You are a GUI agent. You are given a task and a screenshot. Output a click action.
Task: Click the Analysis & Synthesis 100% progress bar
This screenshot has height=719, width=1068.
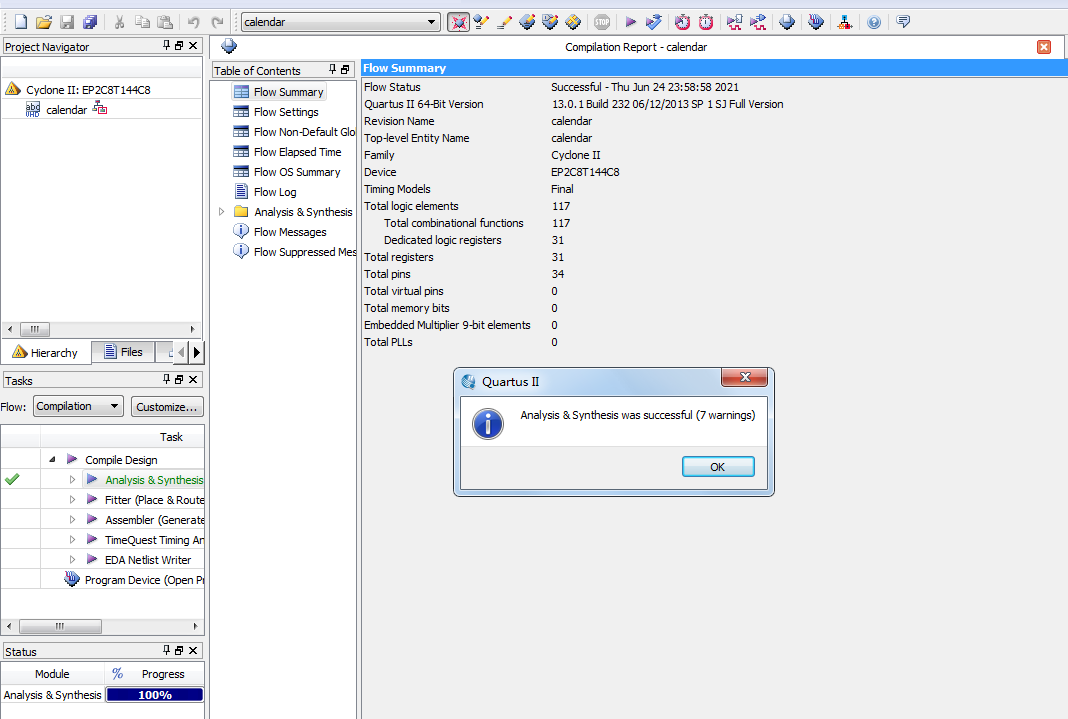[x=155, y=694]
